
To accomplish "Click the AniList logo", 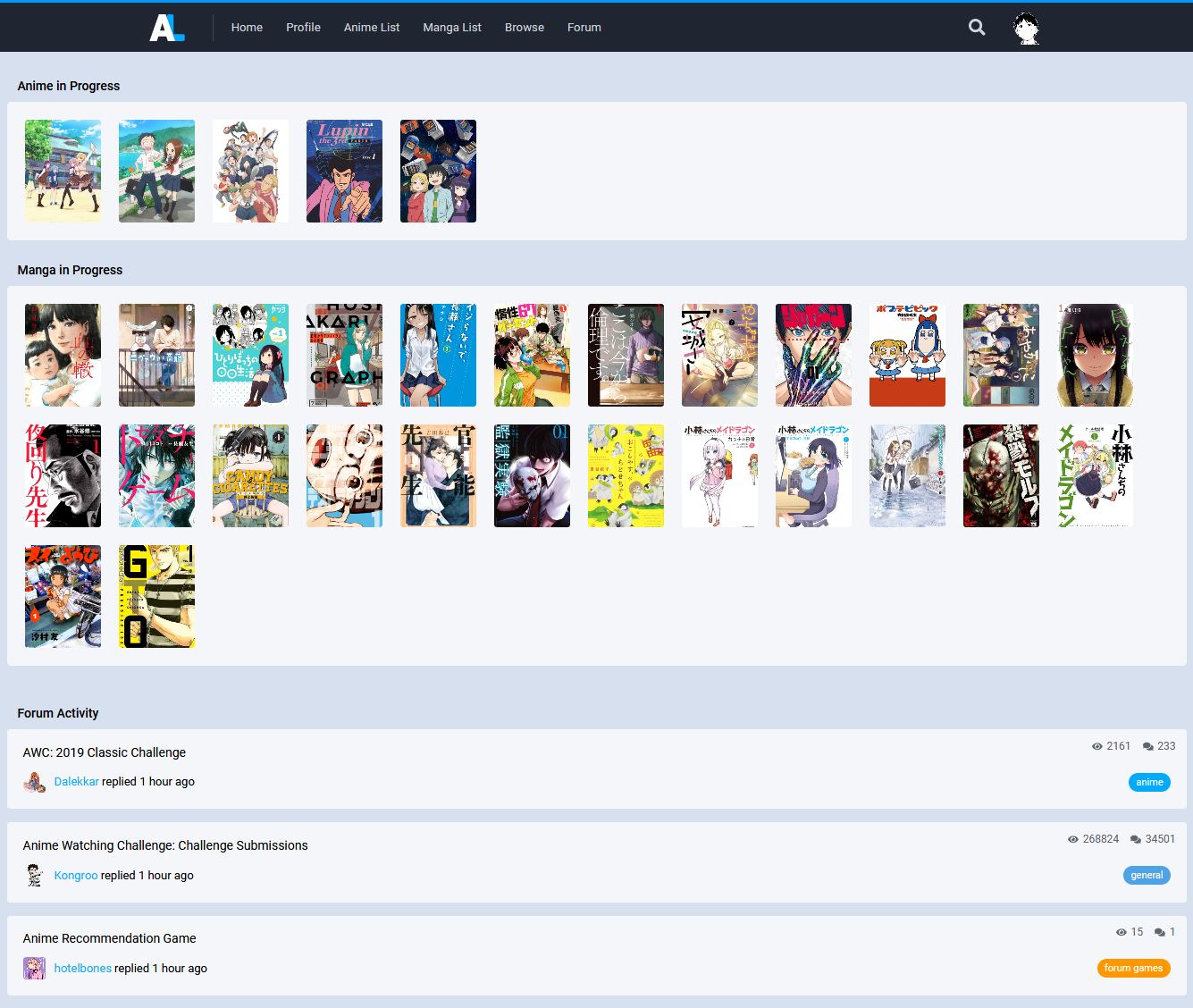I will (x=167, y=28).
